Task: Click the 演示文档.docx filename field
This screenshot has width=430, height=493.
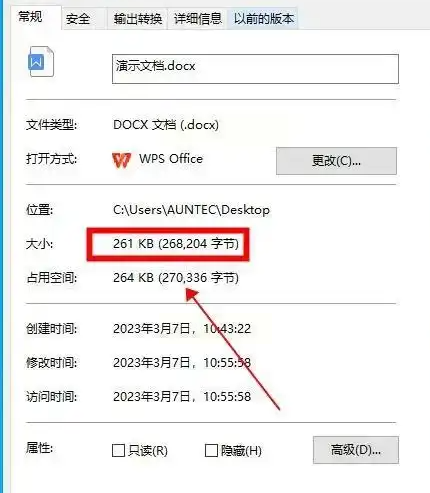Action: (x=255, y=69)
